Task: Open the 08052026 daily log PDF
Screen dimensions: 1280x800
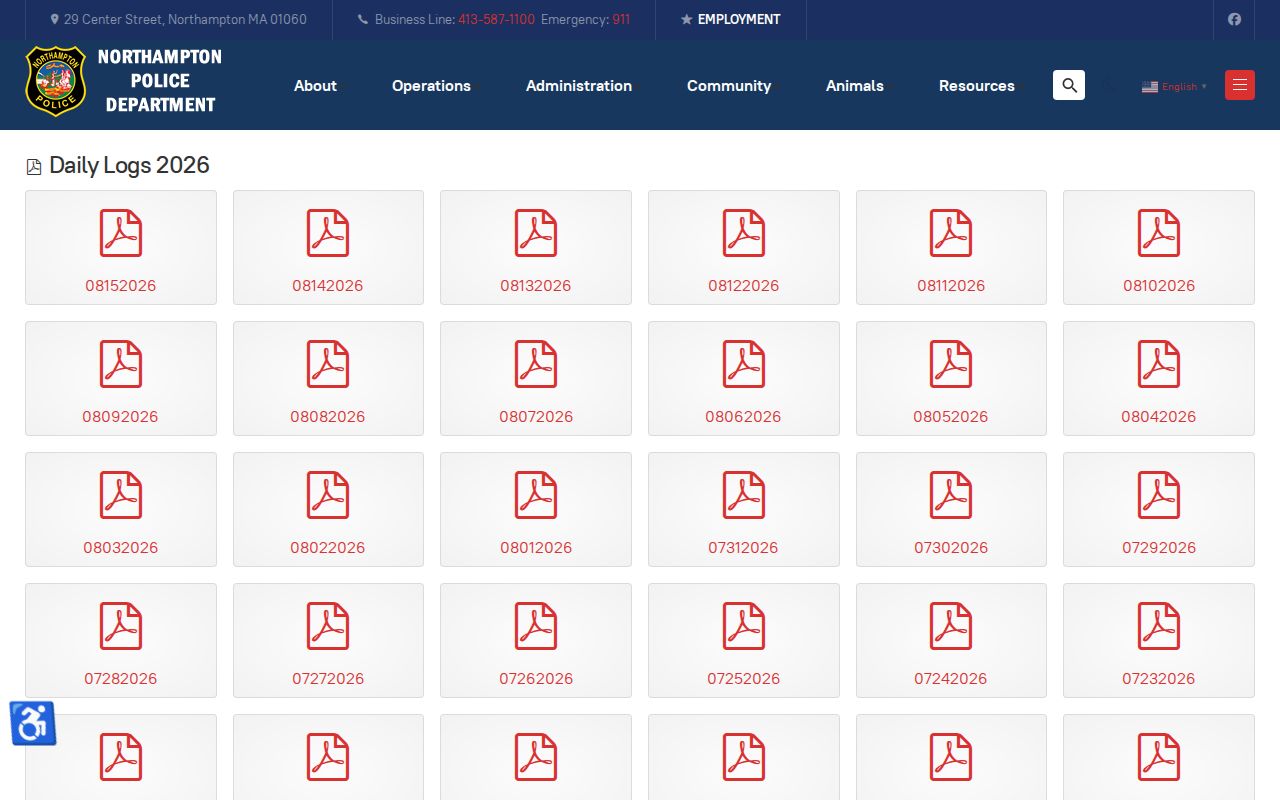Action: [x=951, y=378]
